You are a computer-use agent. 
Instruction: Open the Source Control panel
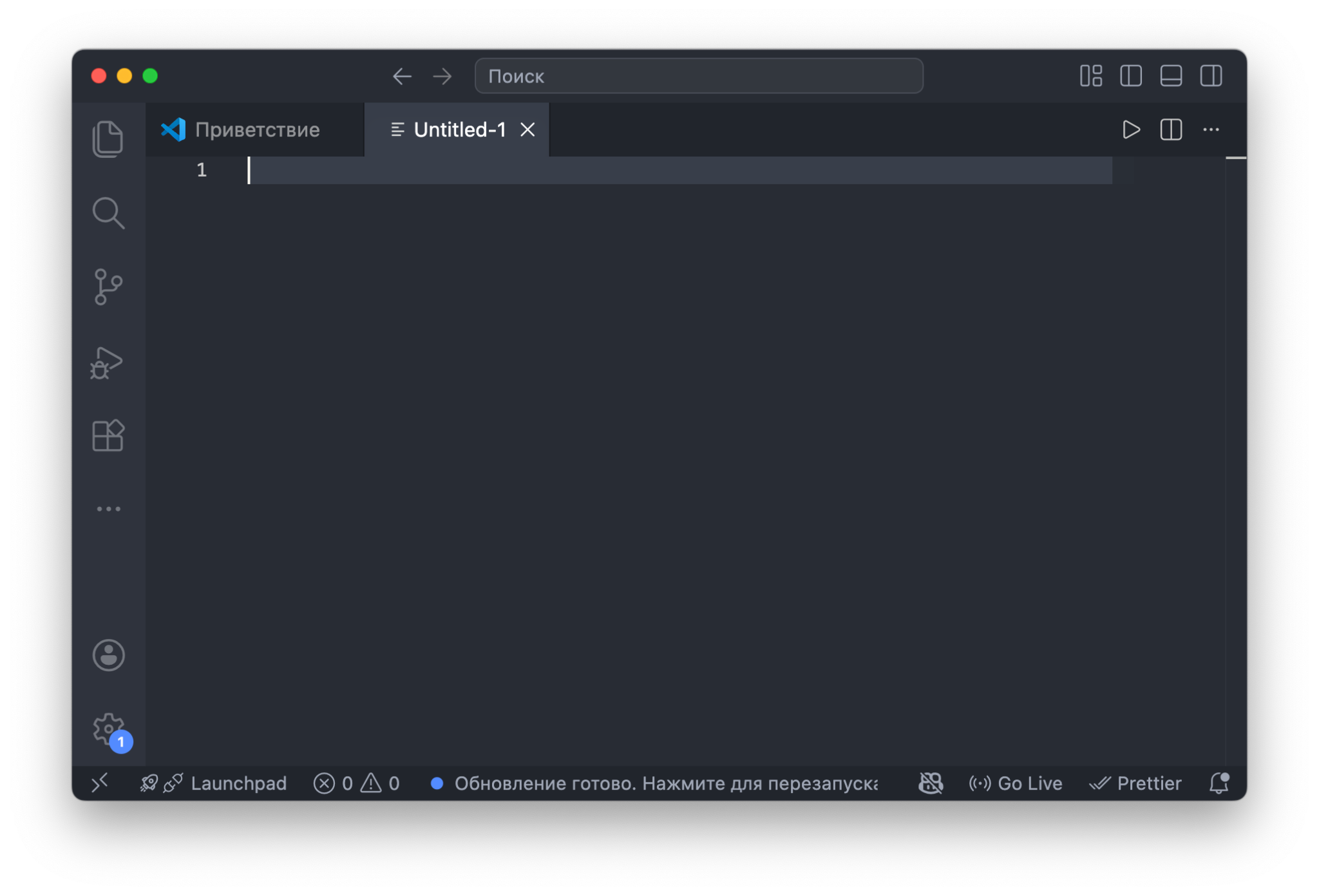[x=108, y=287]
